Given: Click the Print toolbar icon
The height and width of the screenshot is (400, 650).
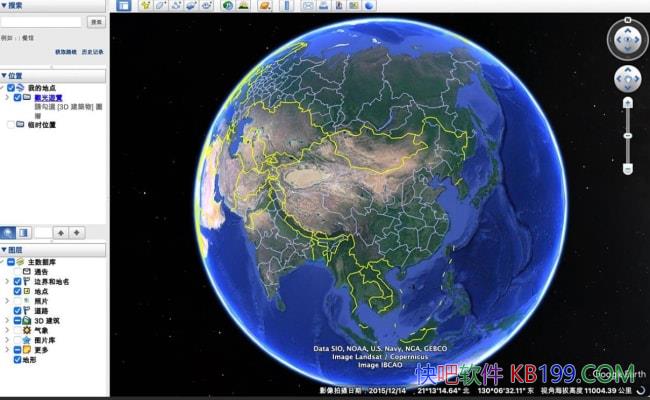Looking at the screenshot, I should pyautogui.click(x=324, y=5).
